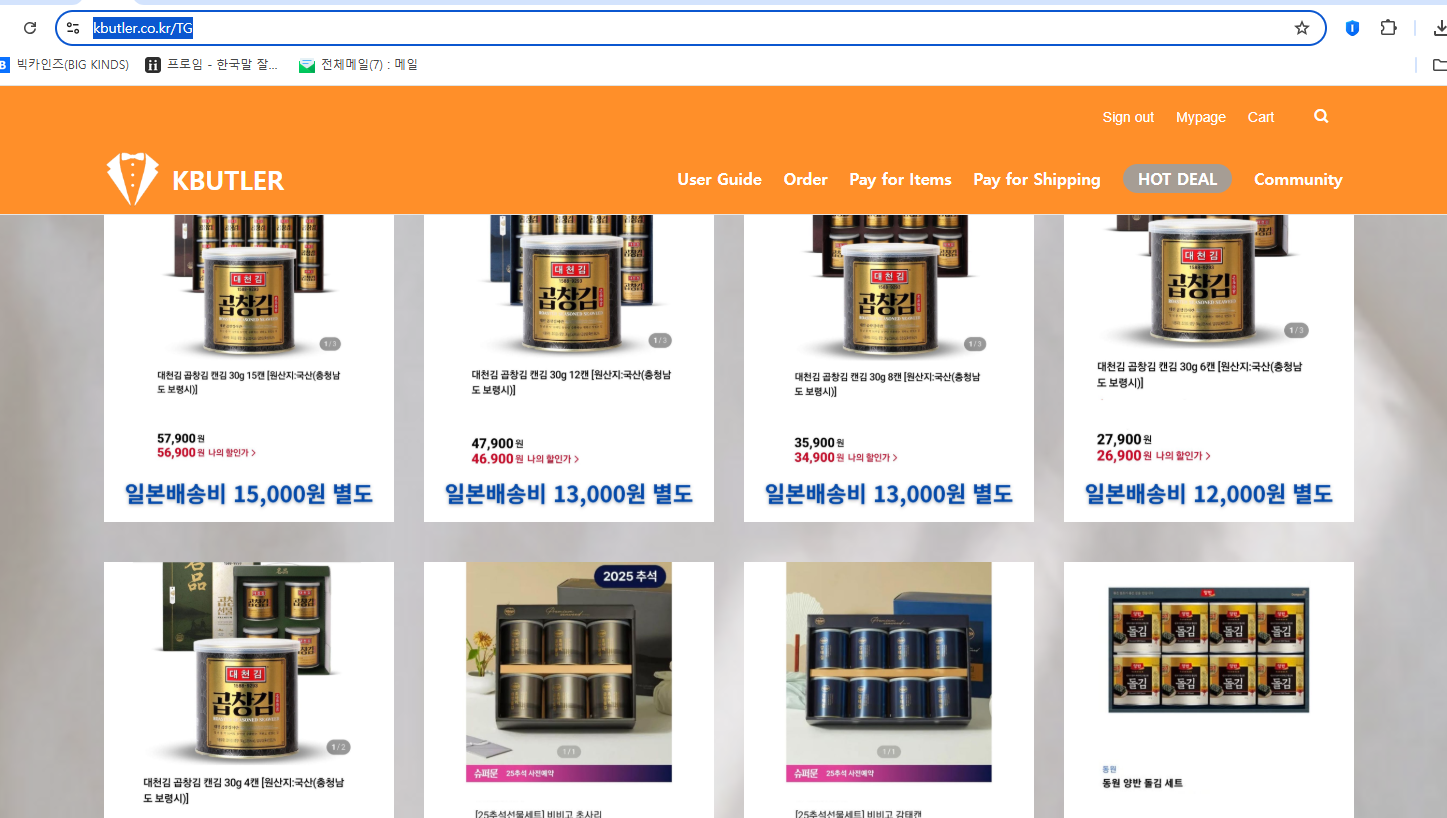Bookmark this page with the star icon

(1301, 28)
